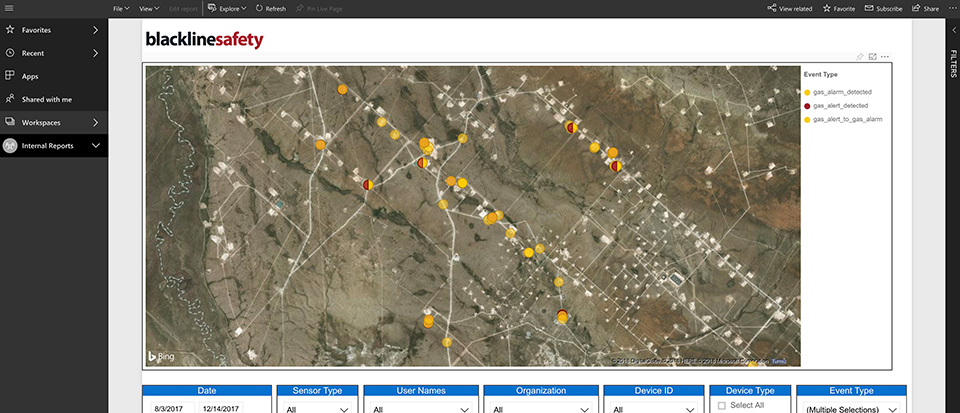Tick the Select All device type checkbox
960x413 pixels.
coord(720,405)
